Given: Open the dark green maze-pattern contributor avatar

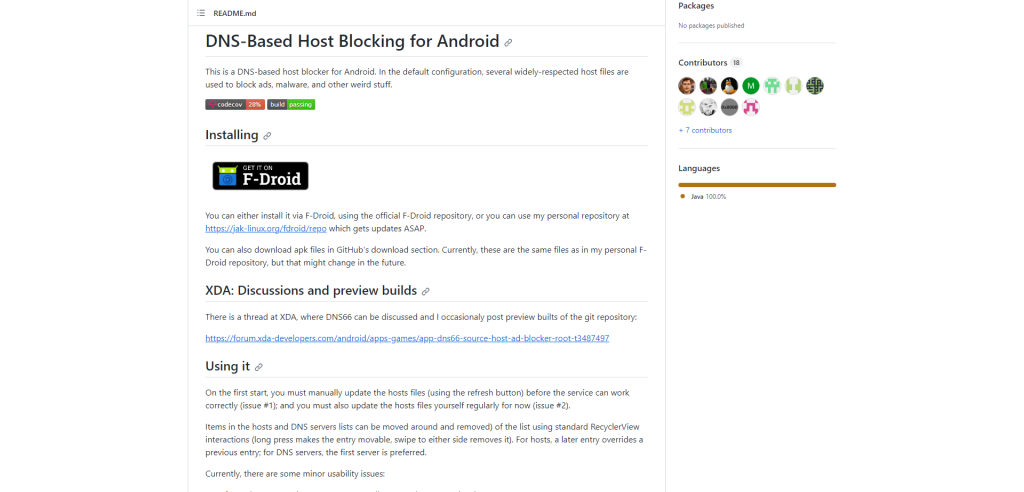Looking at the screenshot, I should point(814,86).
